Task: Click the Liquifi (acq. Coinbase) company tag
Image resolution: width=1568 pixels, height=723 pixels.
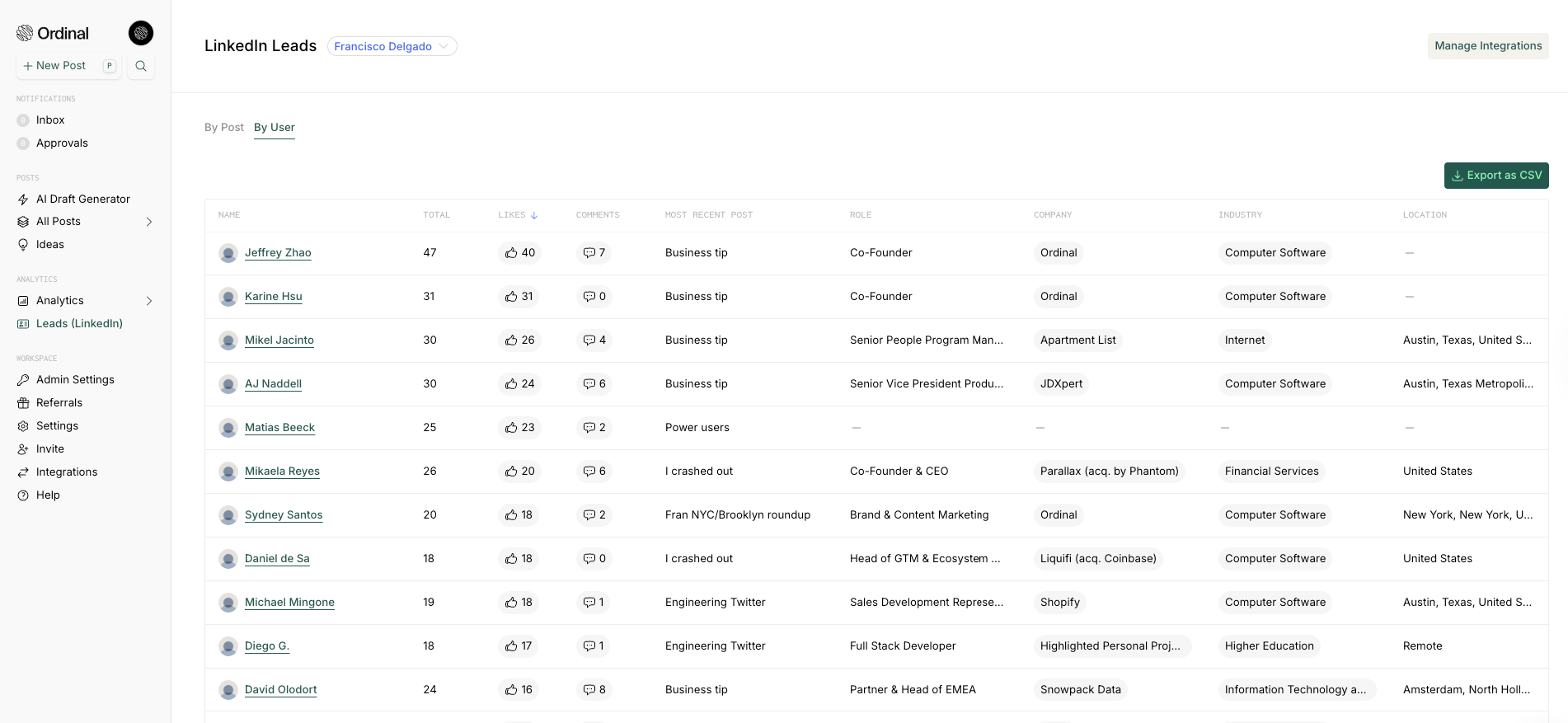Action: click(x=1098, y=559)
